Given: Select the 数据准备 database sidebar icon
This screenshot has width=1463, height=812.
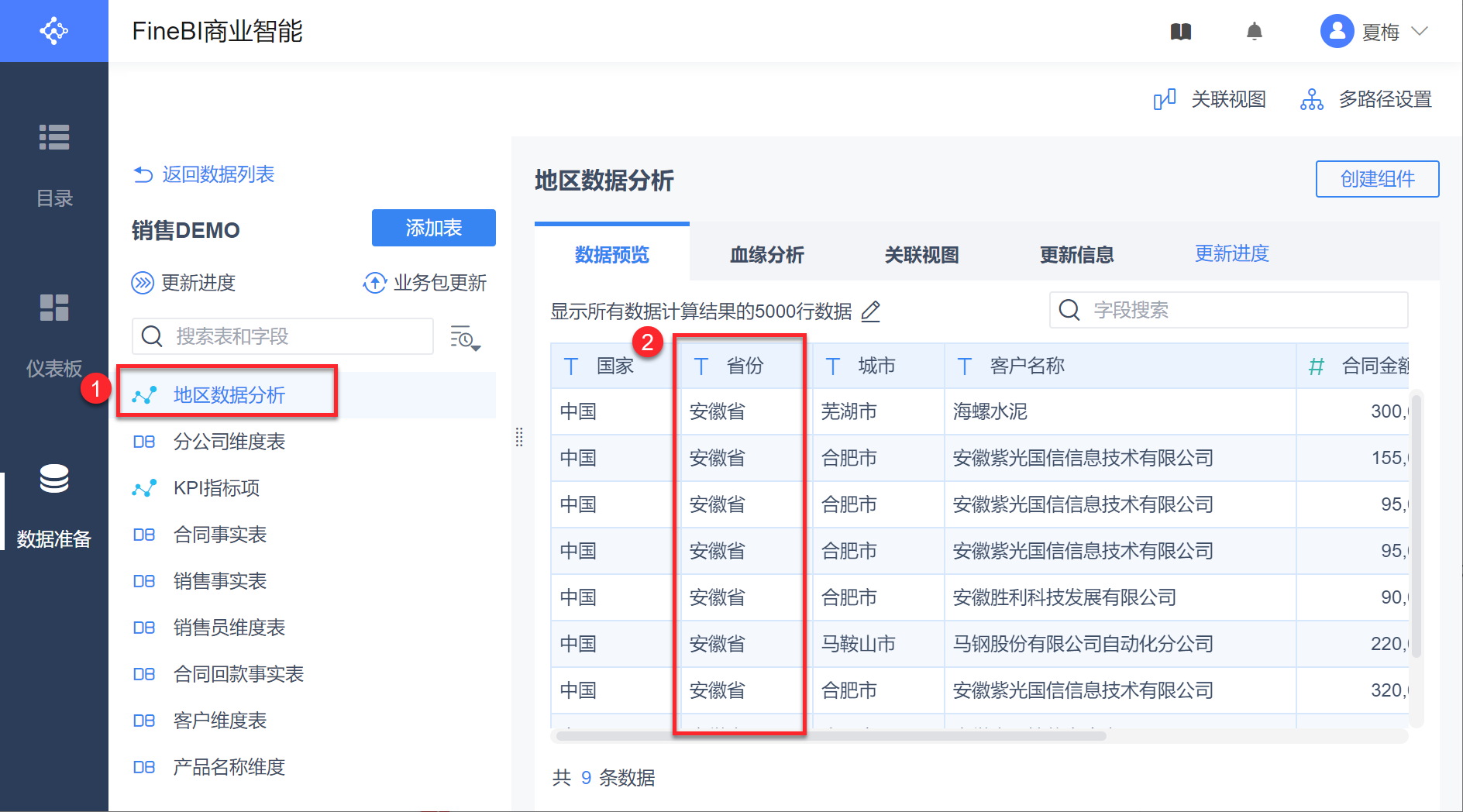Looking at the screenshot, I should click(x=54, y=478).
